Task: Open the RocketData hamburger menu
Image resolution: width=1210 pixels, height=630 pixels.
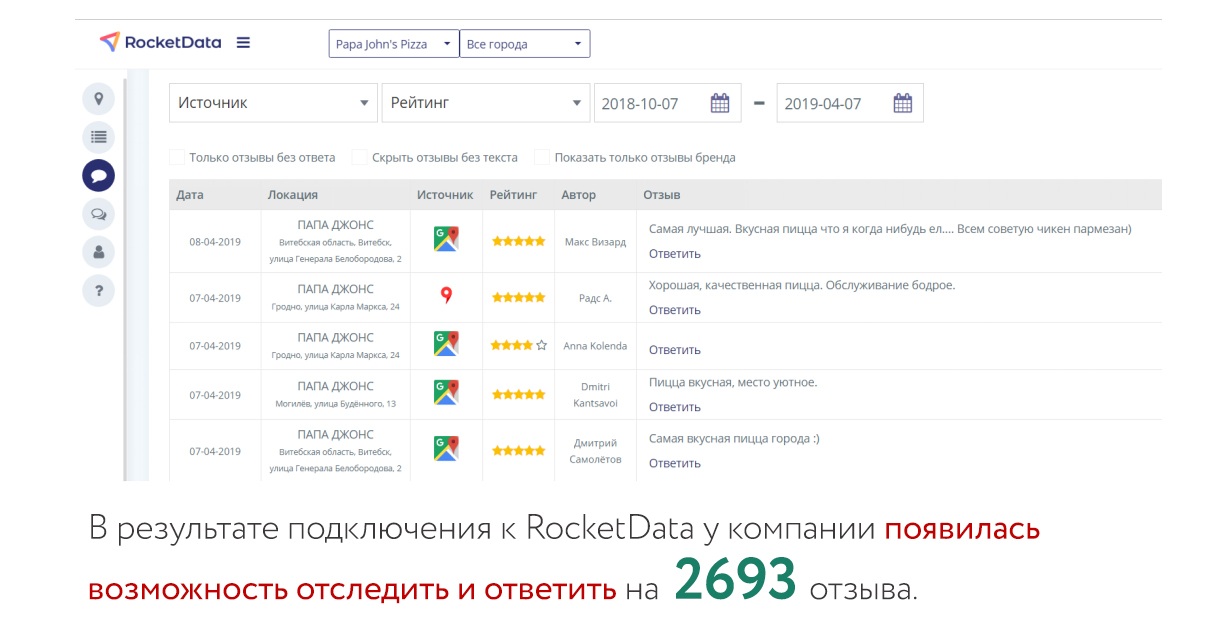Action: (x=243, y=42)
